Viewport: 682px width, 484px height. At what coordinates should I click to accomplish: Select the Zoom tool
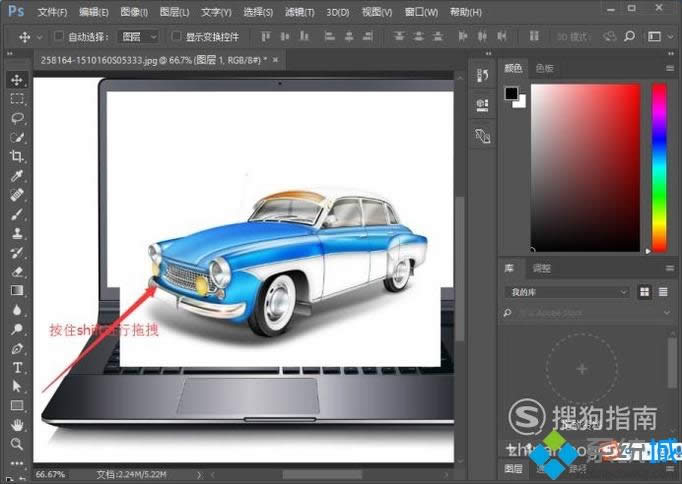[17, 444]
